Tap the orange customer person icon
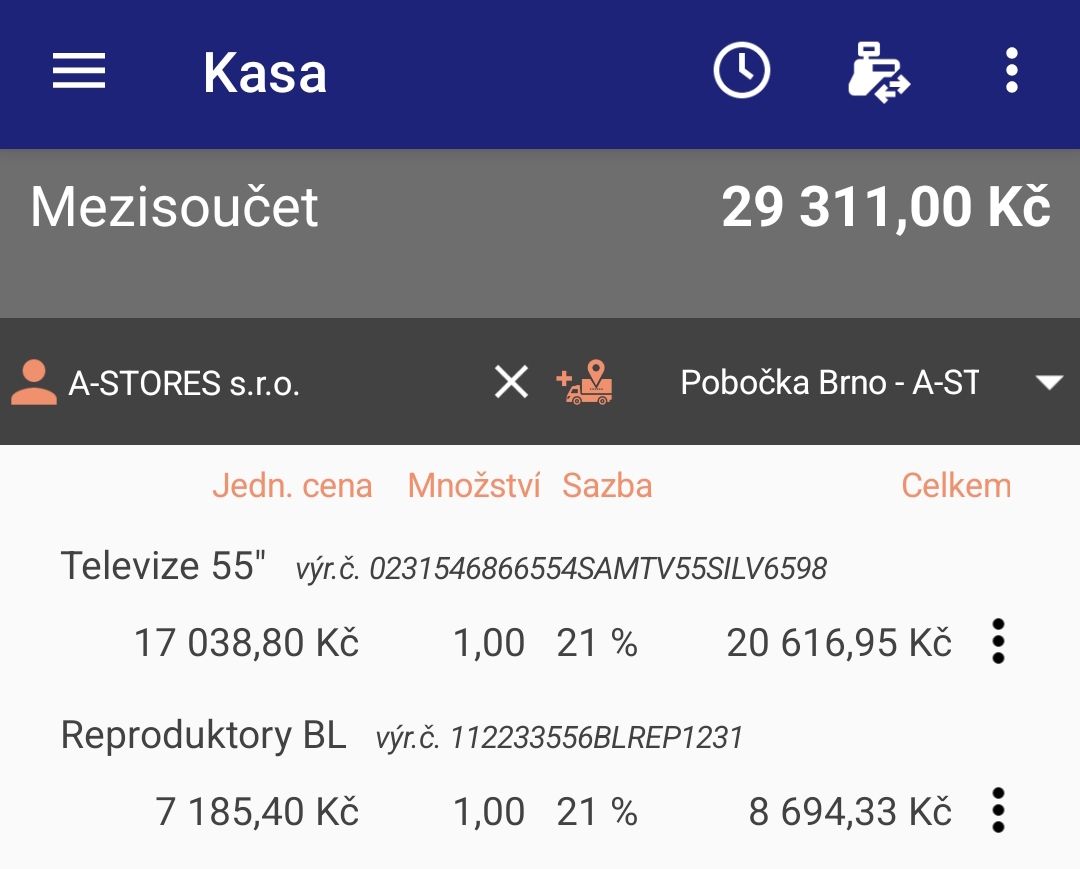Image resolution: width=1080 pixels, height=869 pixels. click(x=34, y=382)
